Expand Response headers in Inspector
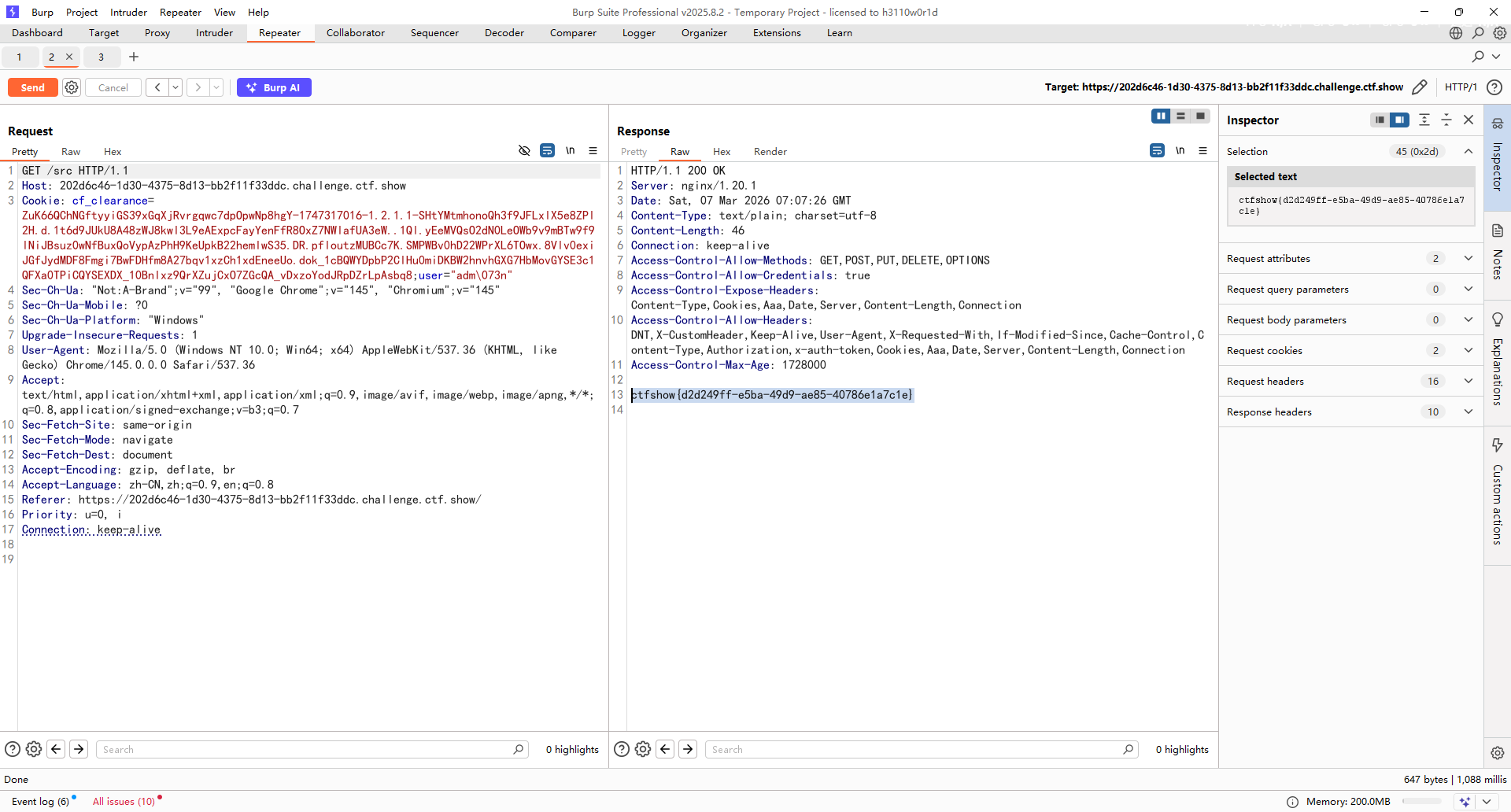Viewport: 1511px width, 812px height. click(1468, 412)
